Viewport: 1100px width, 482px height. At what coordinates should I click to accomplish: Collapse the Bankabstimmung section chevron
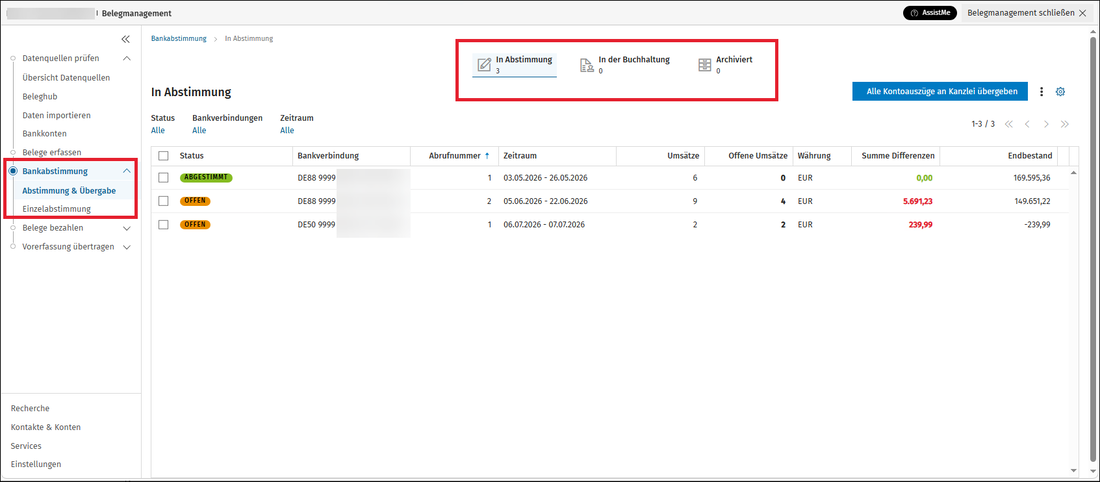(x=126, y=171)
